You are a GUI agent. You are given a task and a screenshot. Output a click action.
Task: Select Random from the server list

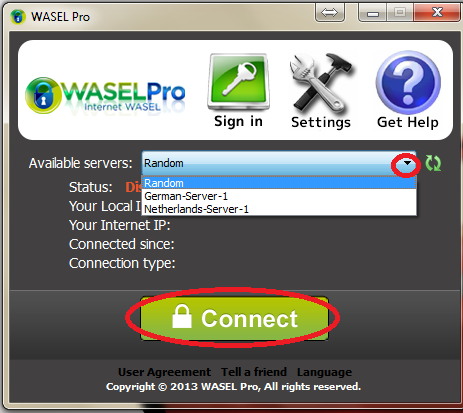click(279, 183)
